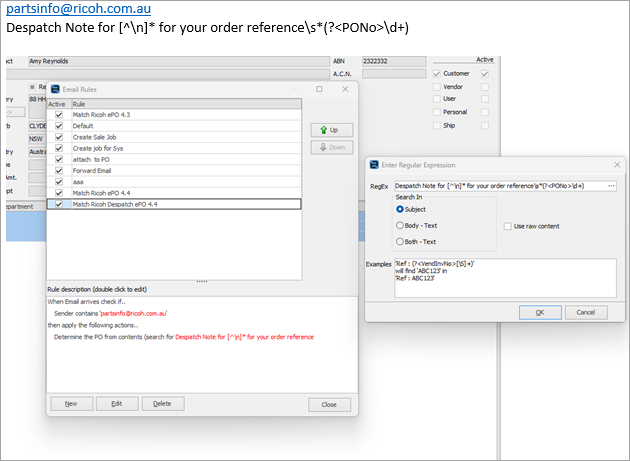Select the Body - Text radio option
This screenshot has height=461, width=630.
coord(400,226)
